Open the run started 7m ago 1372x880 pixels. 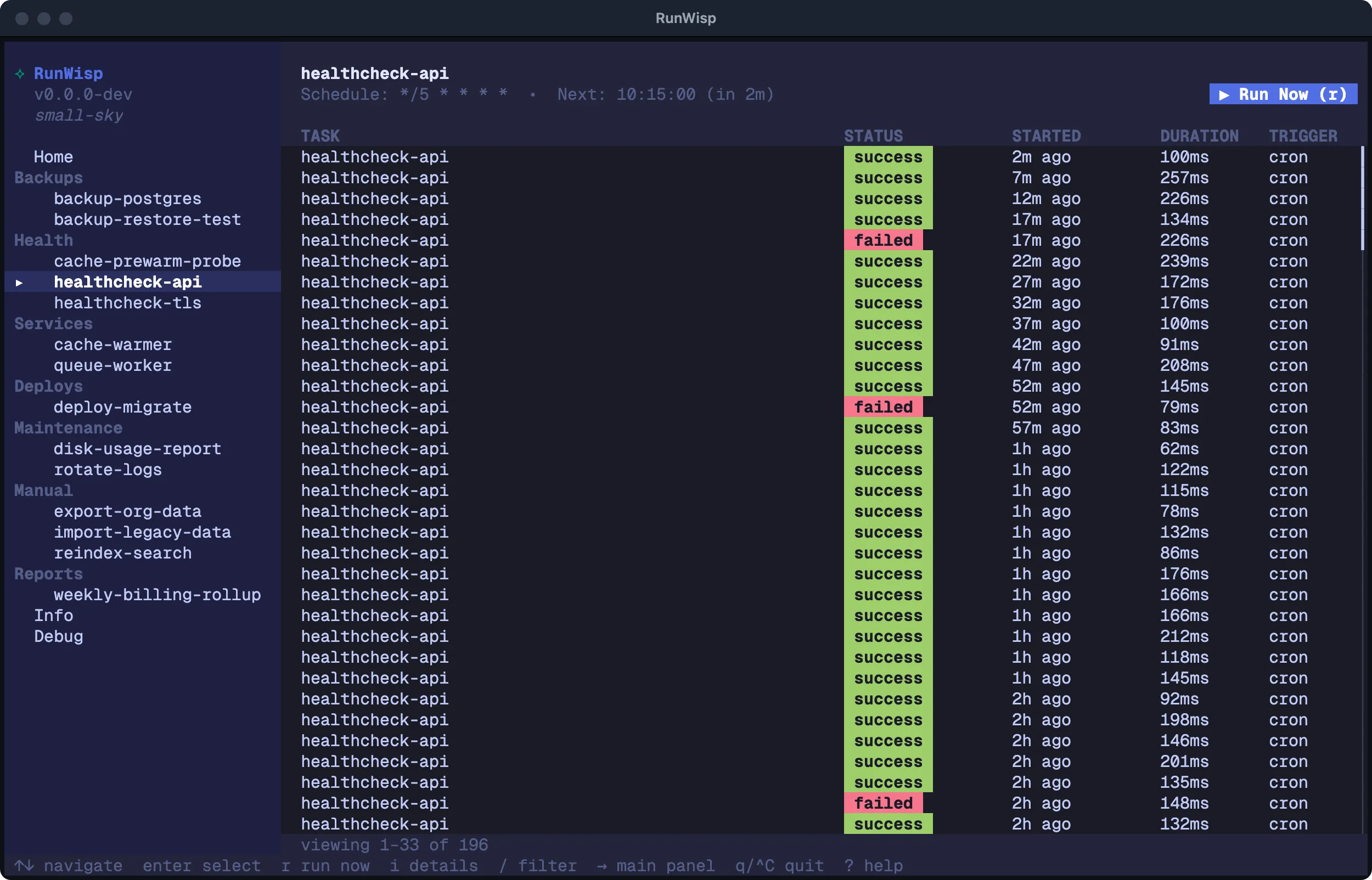coord(820,178)
